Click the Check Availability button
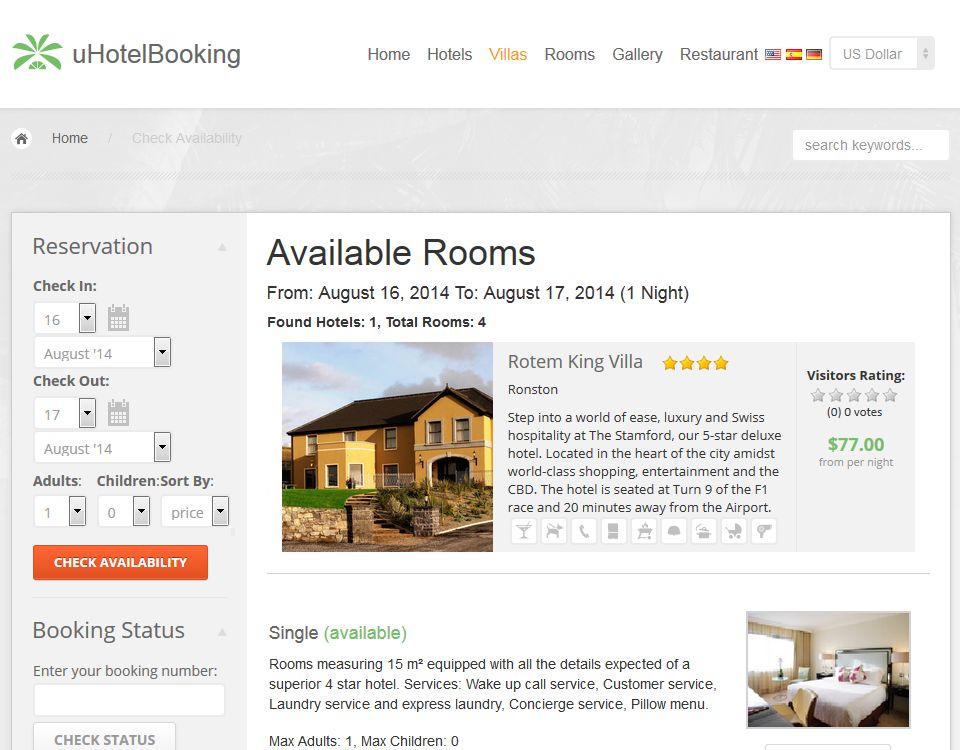 tap(121, 562)
